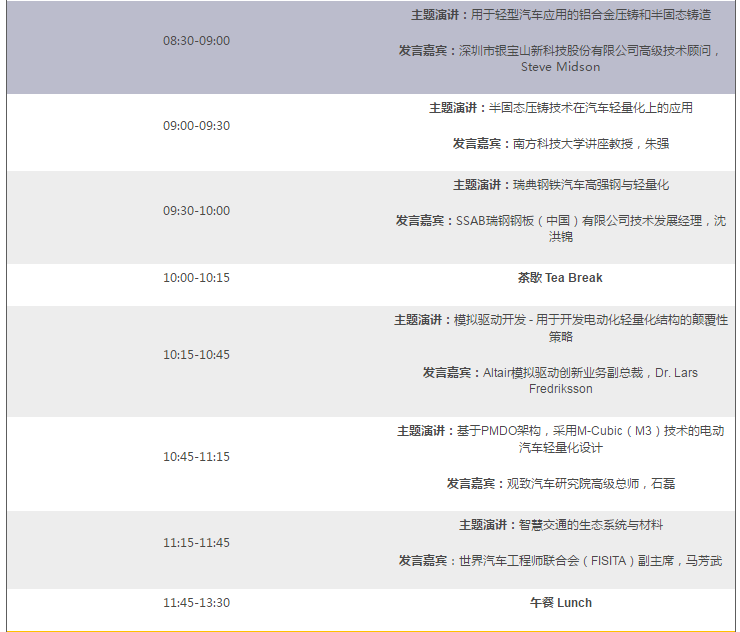
Task: Select the Altair speaker line with Dr. Lars
Action: pyautogui.click(x=560, y=373)
